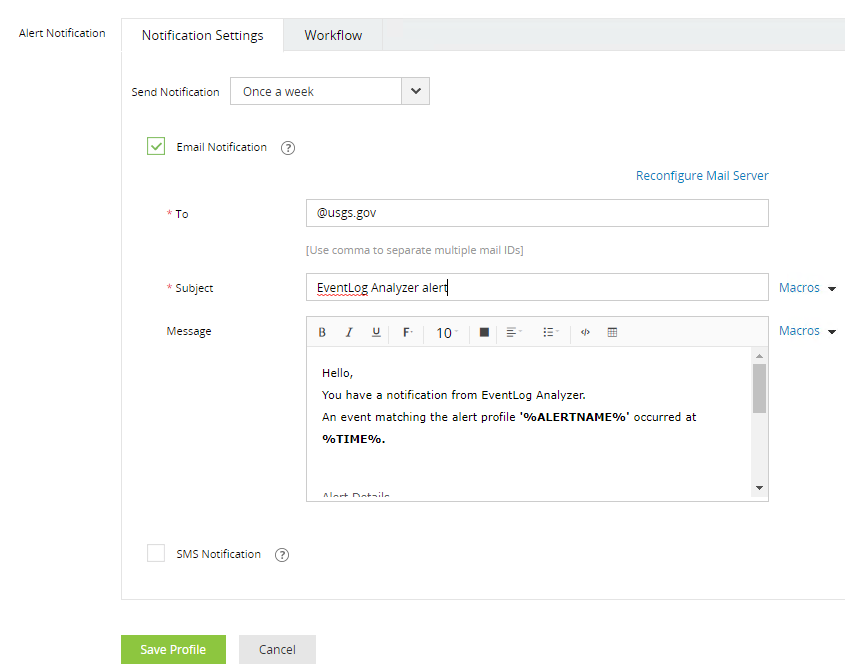Image resolution: width=845 pixels, height=667 pixels.
Task: Open the Macros dropdown beside Subject
Action: point(807,288)
